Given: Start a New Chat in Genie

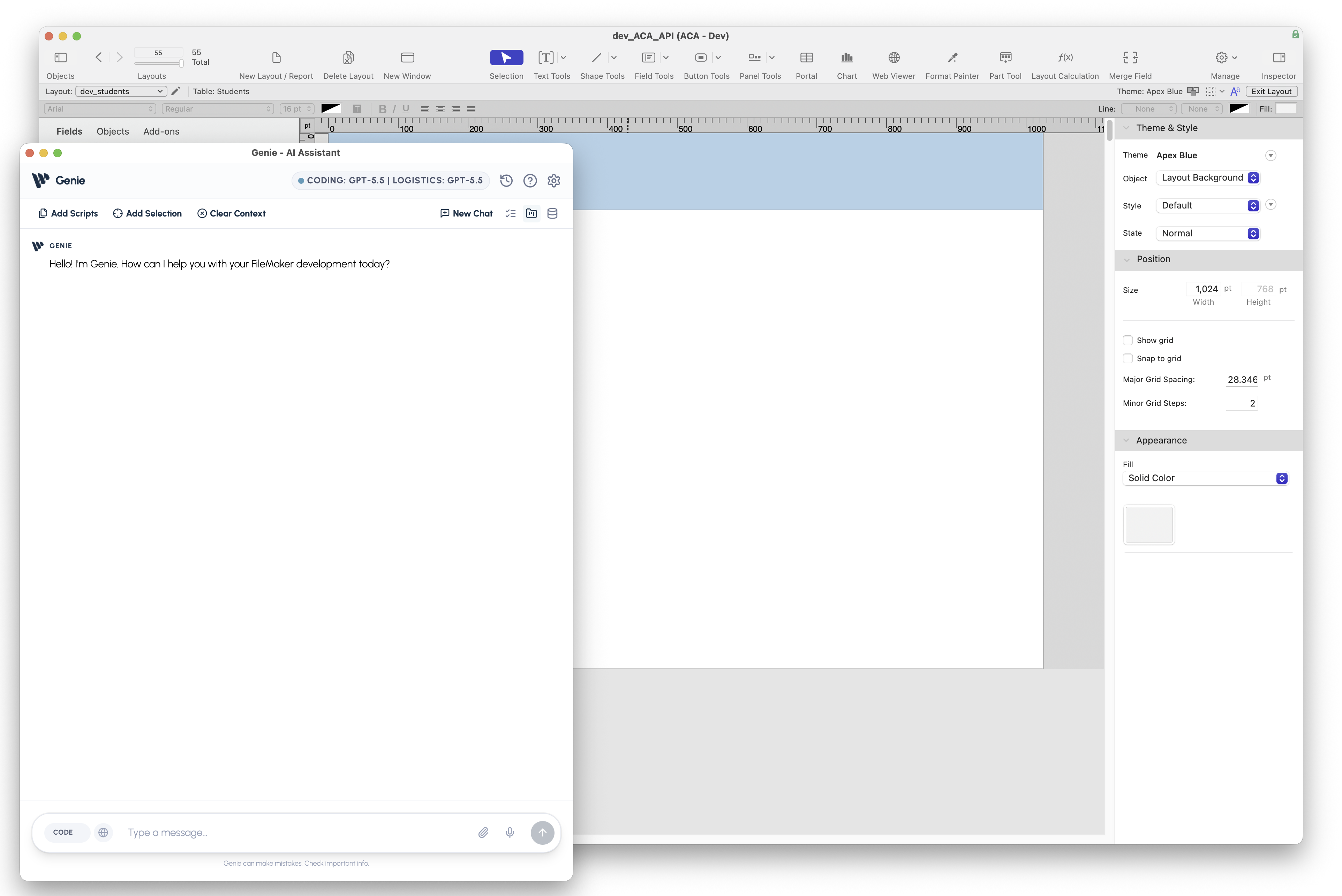Looking at the screenshot, I should coord(466,213).
